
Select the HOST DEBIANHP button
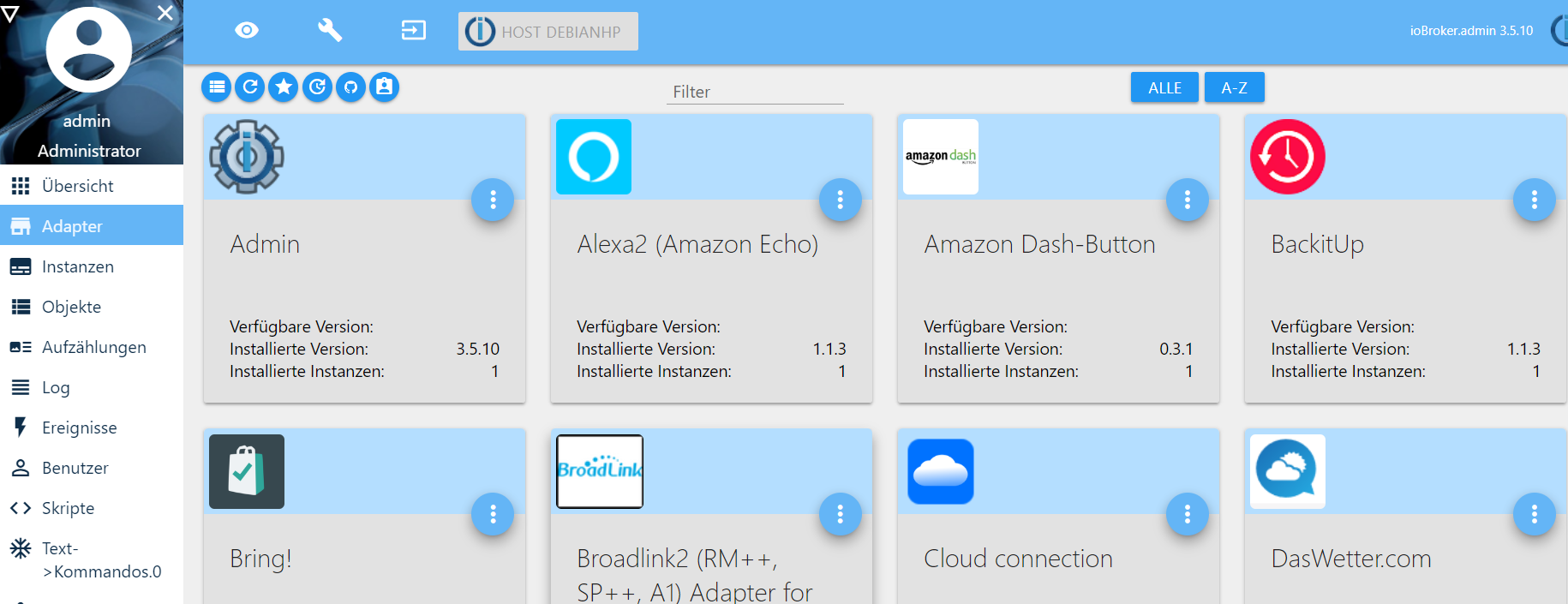click(548, 32)
